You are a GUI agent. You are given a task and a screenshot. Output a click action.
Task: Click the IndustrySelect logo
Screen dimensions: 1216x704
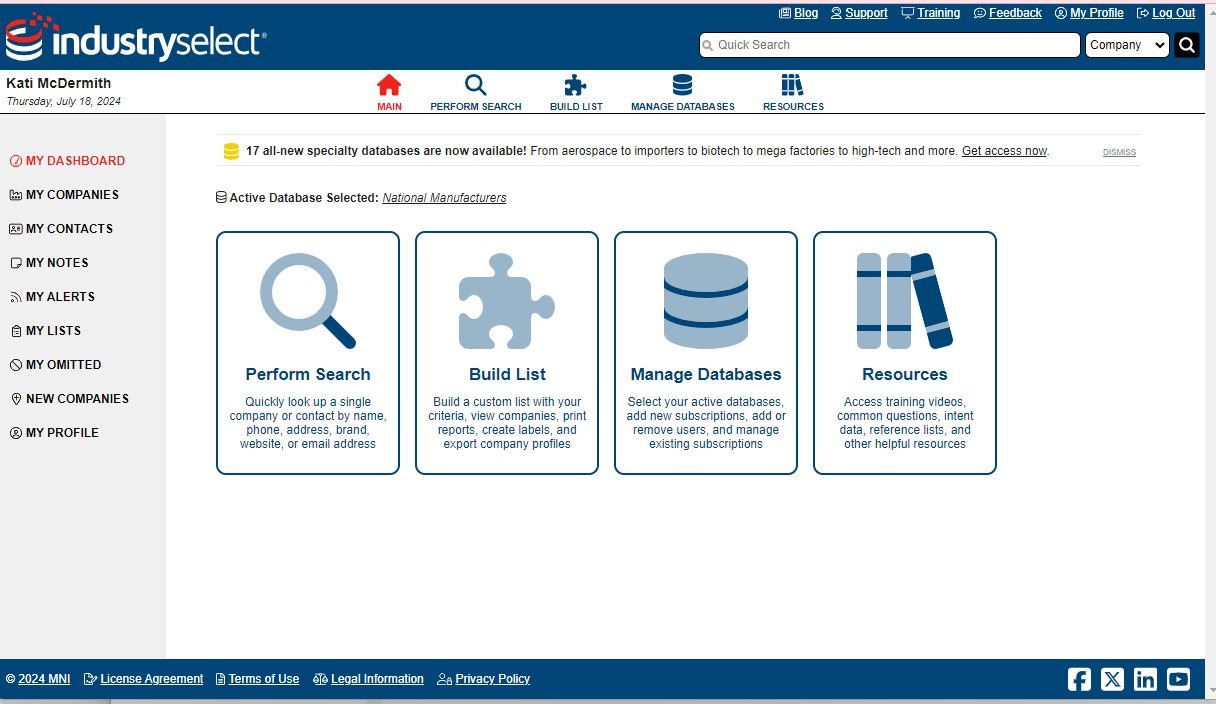tap(135, 38)
